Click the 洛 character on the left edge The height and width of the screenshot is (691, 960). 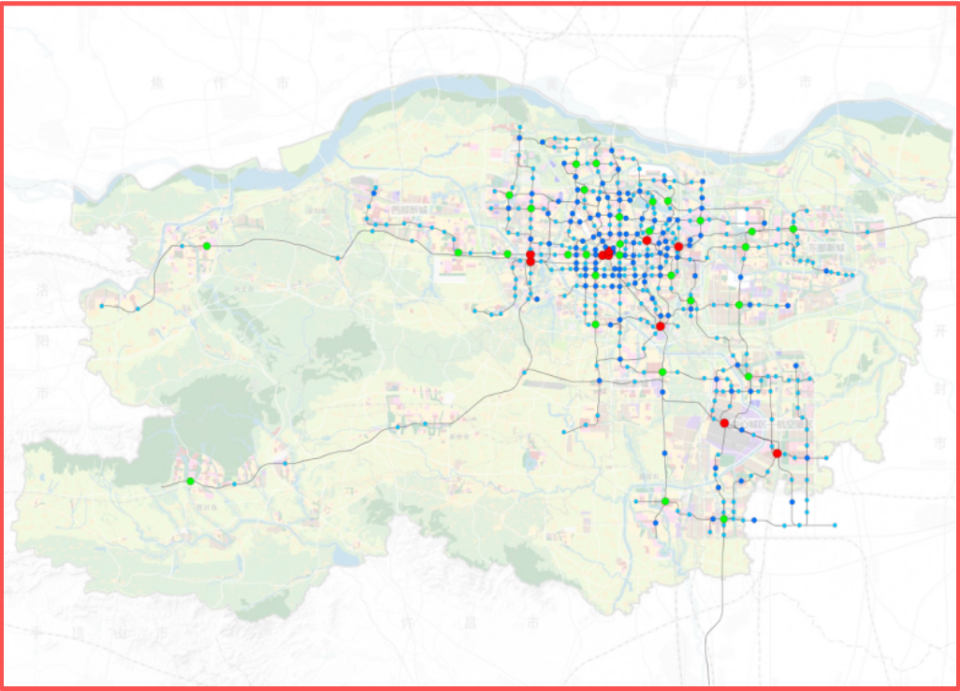(x=42, y=289)
